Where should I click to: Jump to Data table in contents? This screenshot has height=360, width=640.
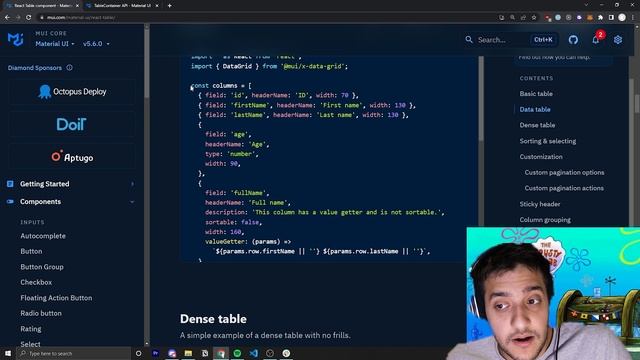click(535, 109)
